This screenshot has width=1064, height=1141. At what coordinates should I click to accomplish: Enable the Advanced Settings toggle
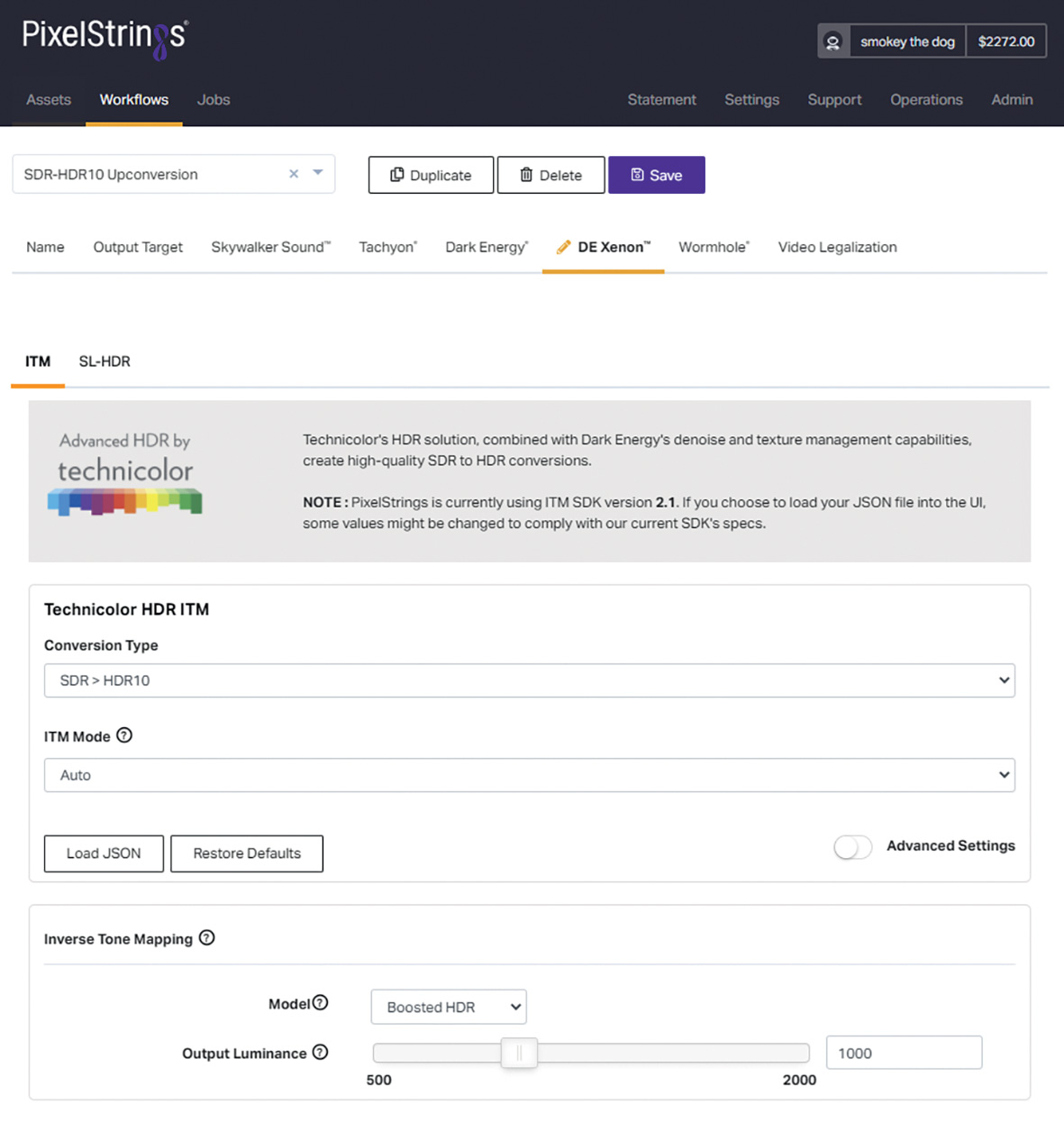(x=852, y=846)
